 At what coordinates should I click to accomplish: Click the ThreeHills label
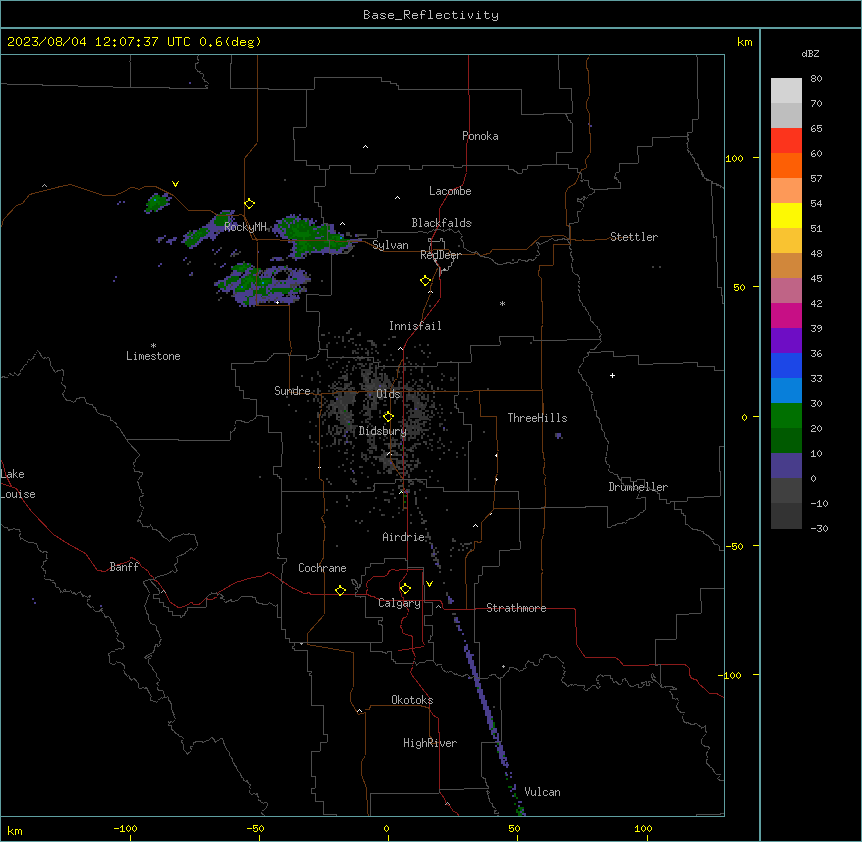(537, 418)
